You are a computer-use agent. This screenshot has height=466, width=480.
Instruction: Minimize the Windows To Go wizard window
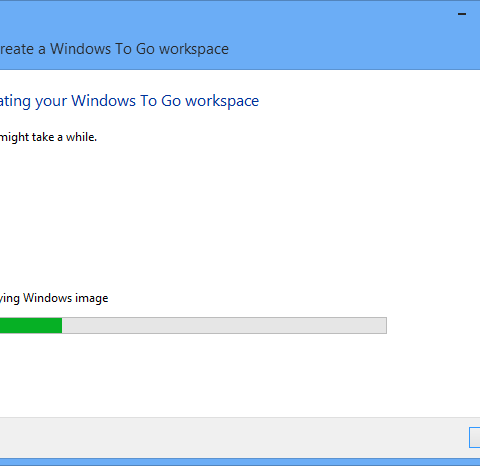click(462, 14)
